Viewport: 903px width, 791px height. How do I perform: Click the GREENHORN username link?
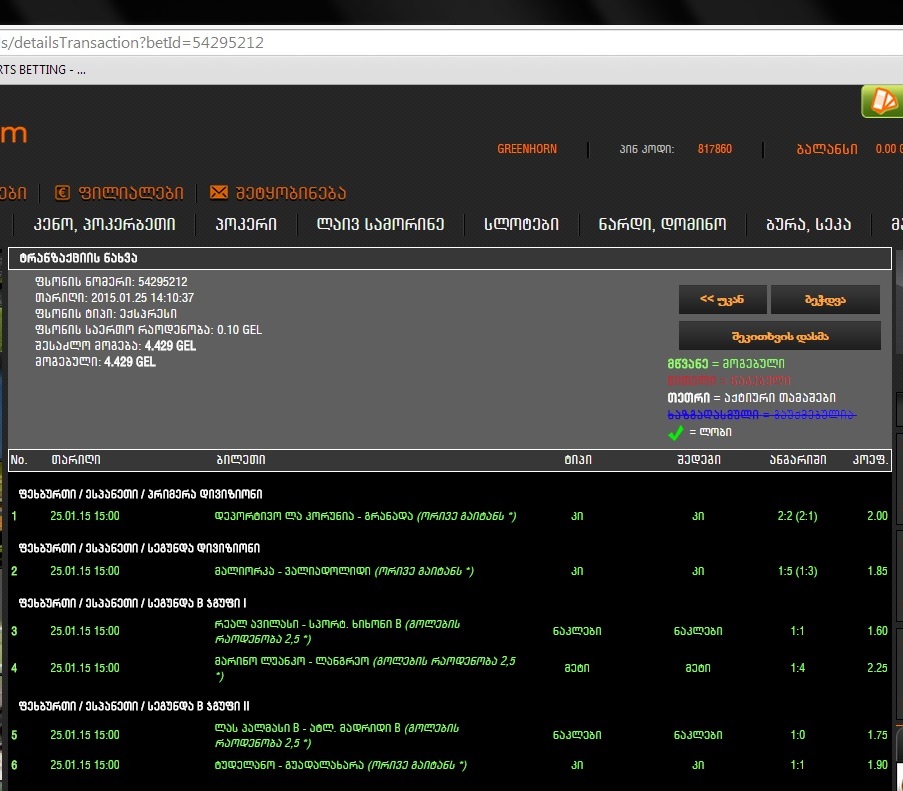click(x=527, y=149)
